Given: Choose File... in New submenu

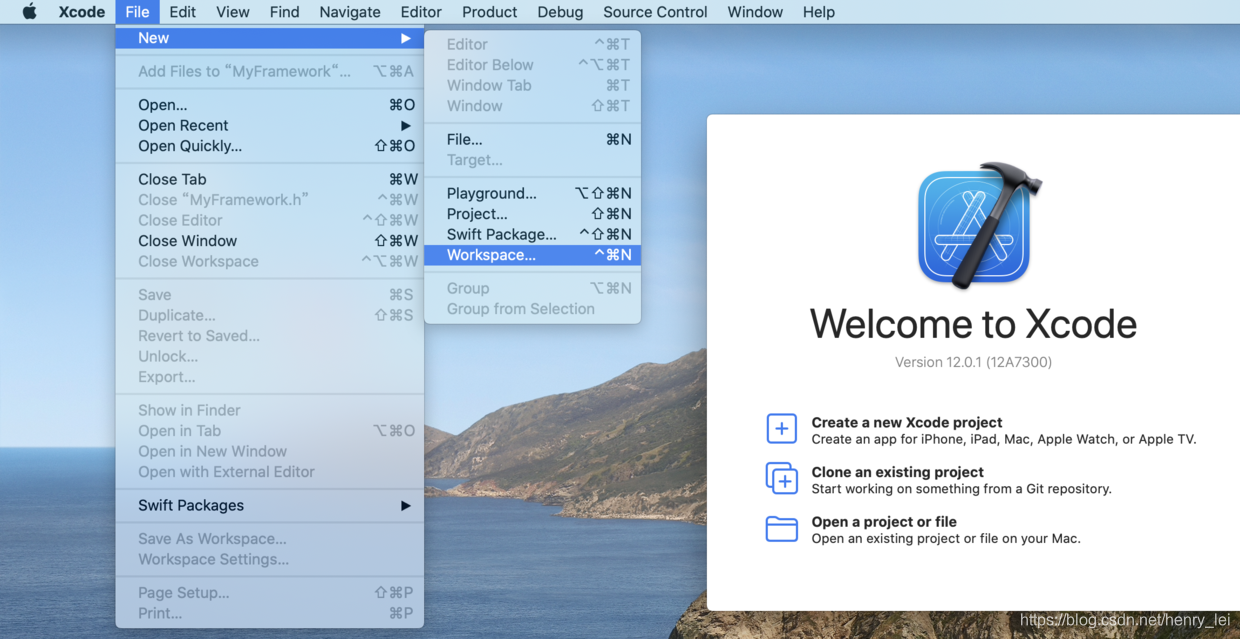Looking at the screenshot, I should (x=532, y=139).
